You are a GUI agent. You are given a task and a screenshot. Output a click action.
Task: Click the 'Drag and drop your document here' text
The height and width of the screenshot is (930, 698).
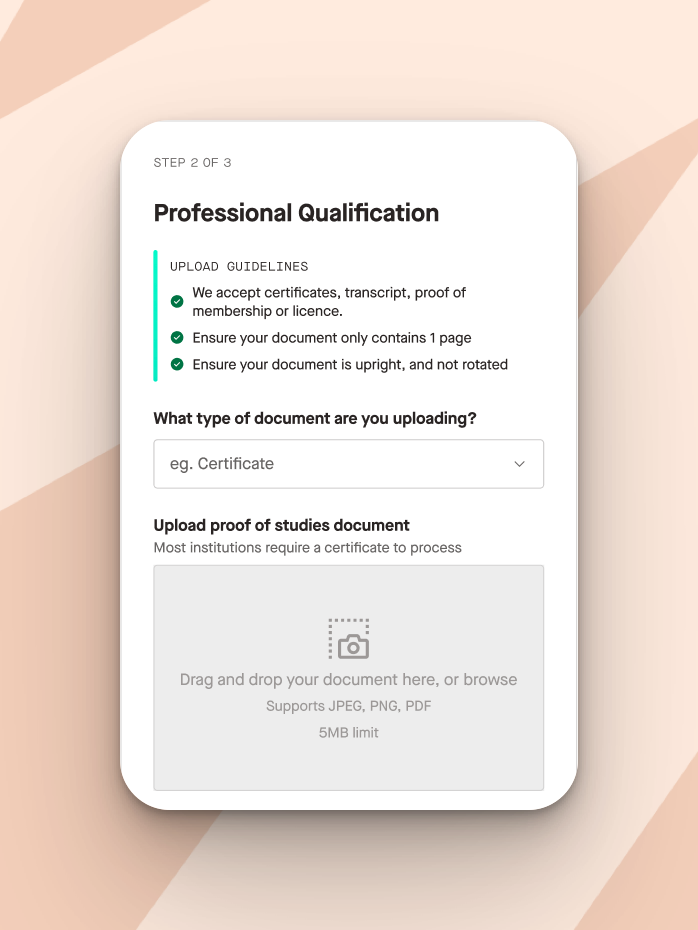308,680
